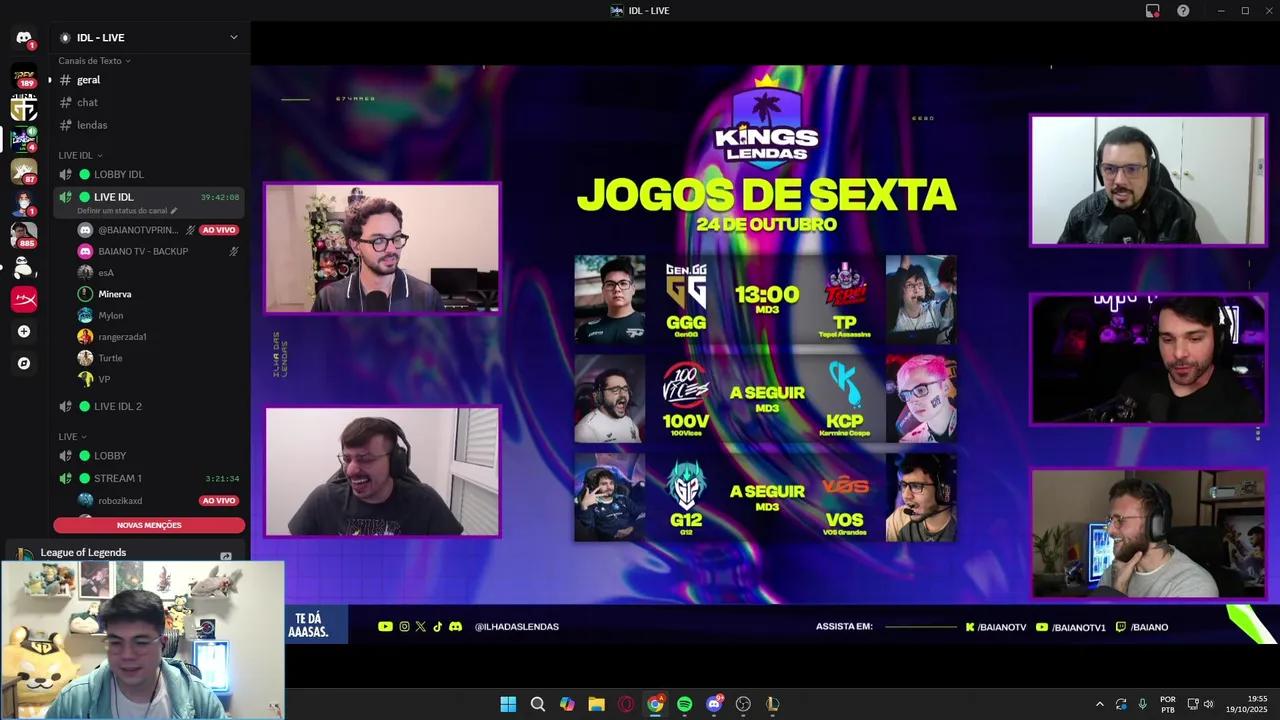Select user Mylon in voice channel
This screenshot has width=1280, height=720.
point(158,315)
